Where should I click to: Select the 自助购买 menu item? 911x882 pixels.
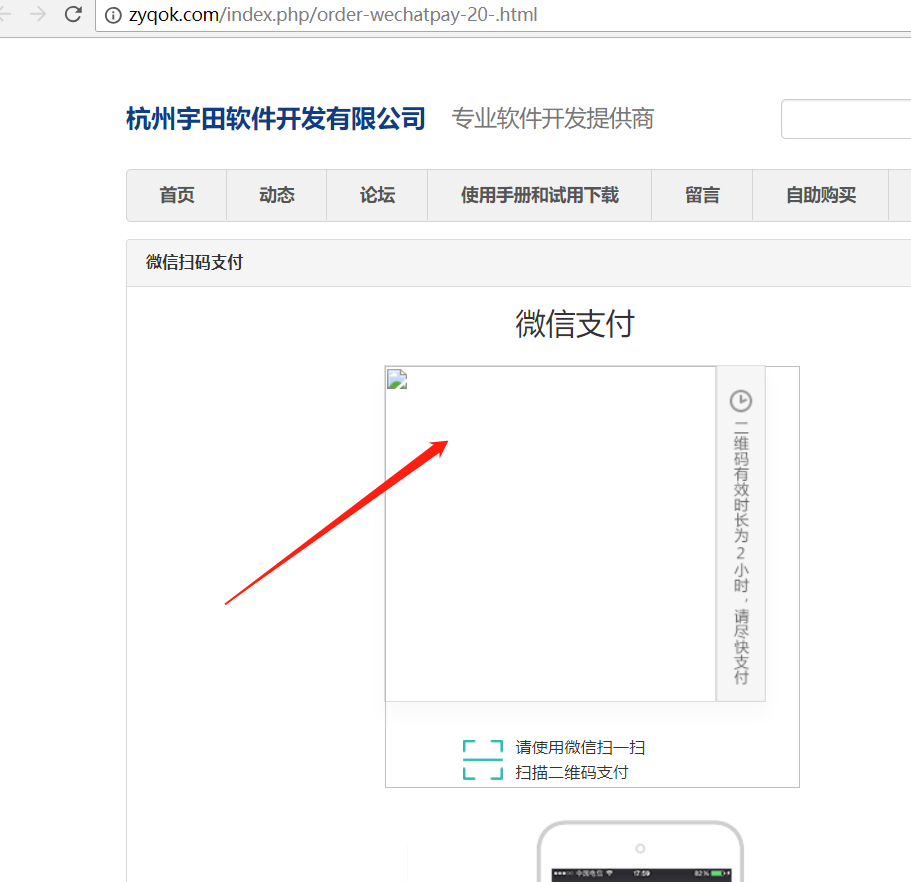821,195
